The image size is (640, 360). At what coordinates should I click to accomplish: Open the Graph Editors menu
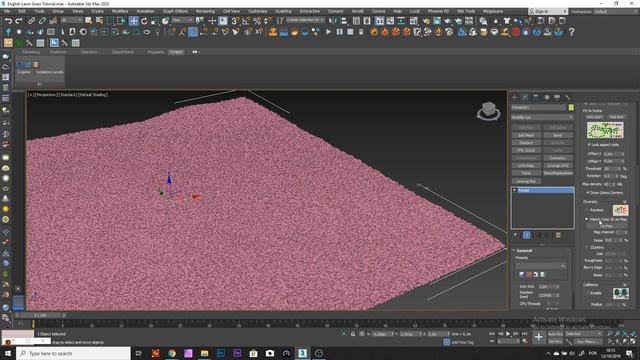point(176,11)
